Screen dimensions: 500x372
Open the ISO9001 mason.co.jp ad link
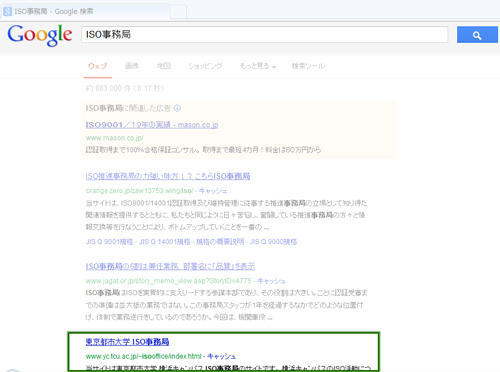[x=152, y=125]
